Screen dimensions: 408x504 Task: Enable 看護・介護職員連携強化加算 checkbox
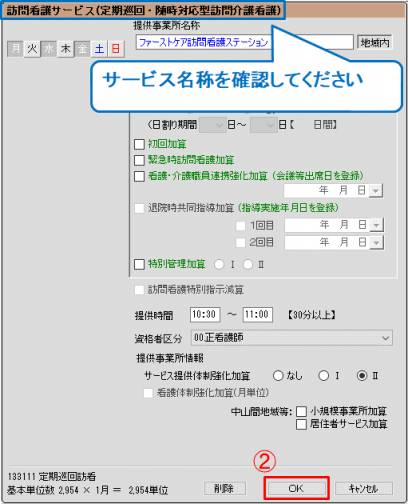(x=139, y=176)
